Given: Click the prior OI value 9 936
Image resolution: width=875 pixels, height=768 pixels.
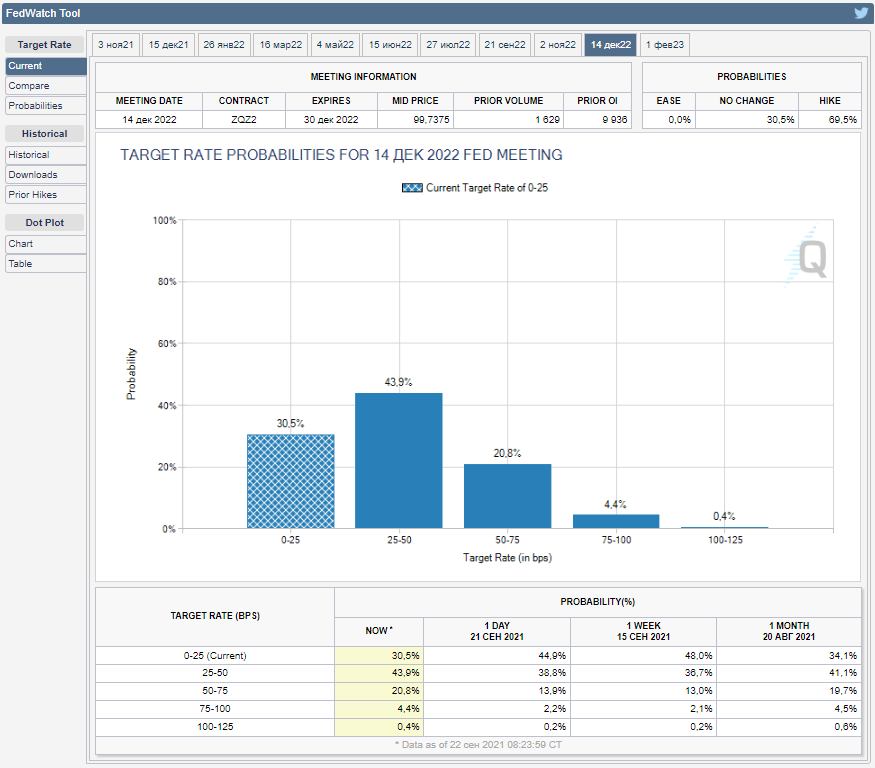Looking at the screenshot, I should [614, 119].
